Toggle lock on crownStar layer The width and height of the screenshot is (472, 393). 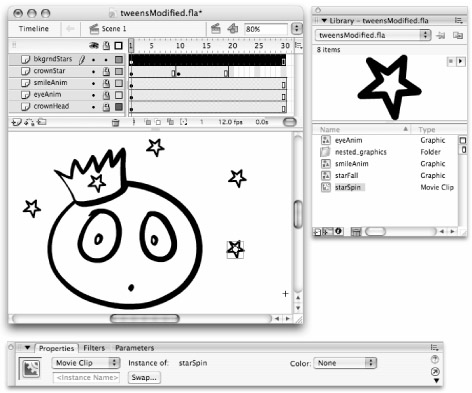(x=106, y=71)
